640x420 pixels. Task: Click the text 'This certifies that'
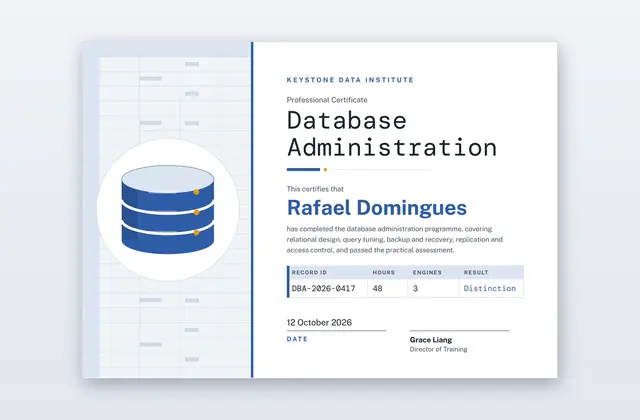(x=315, y=189)
